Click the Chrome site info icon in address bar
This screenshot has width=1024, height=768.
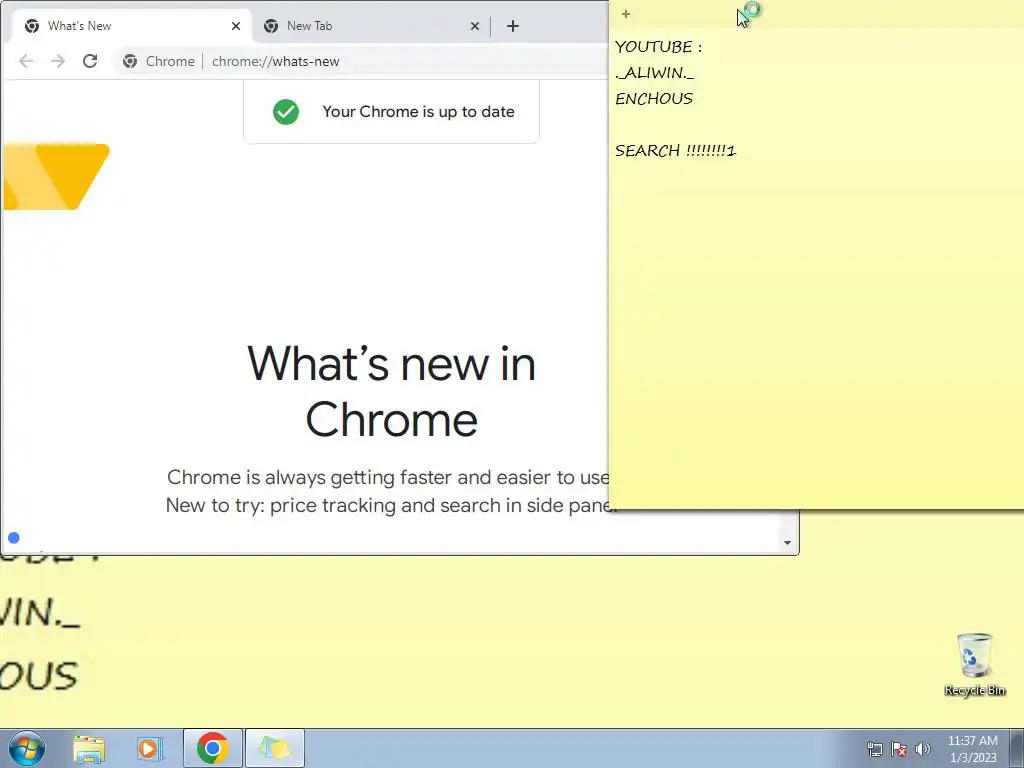coord(130,61)
